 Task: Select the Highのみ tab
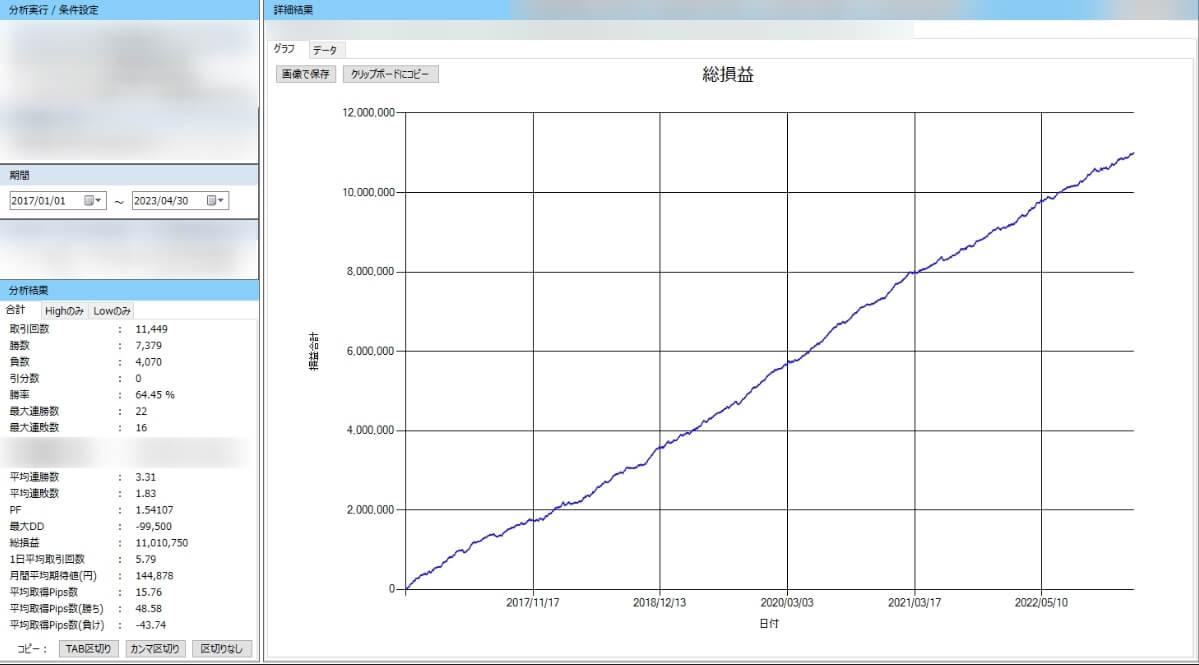point(60,310)
